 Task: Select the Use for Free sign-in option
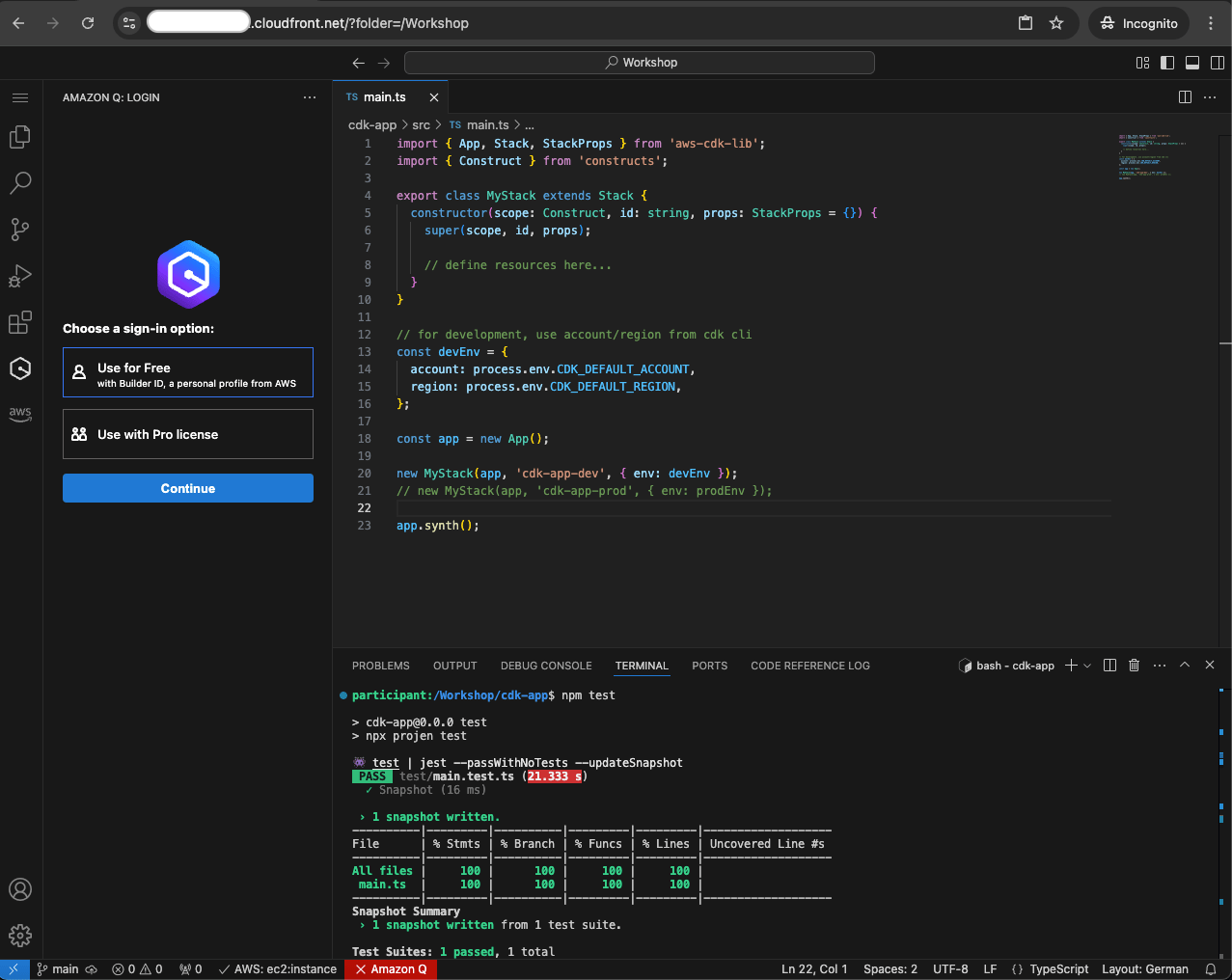pyautogui.click(x=188, y=372)
